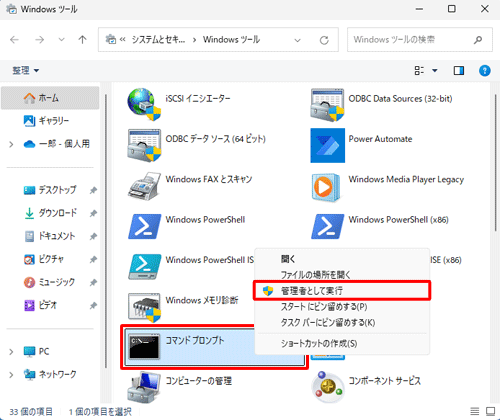Go up one folder level
This screenshot has width=500, height=420.
[x=82, y=40]
